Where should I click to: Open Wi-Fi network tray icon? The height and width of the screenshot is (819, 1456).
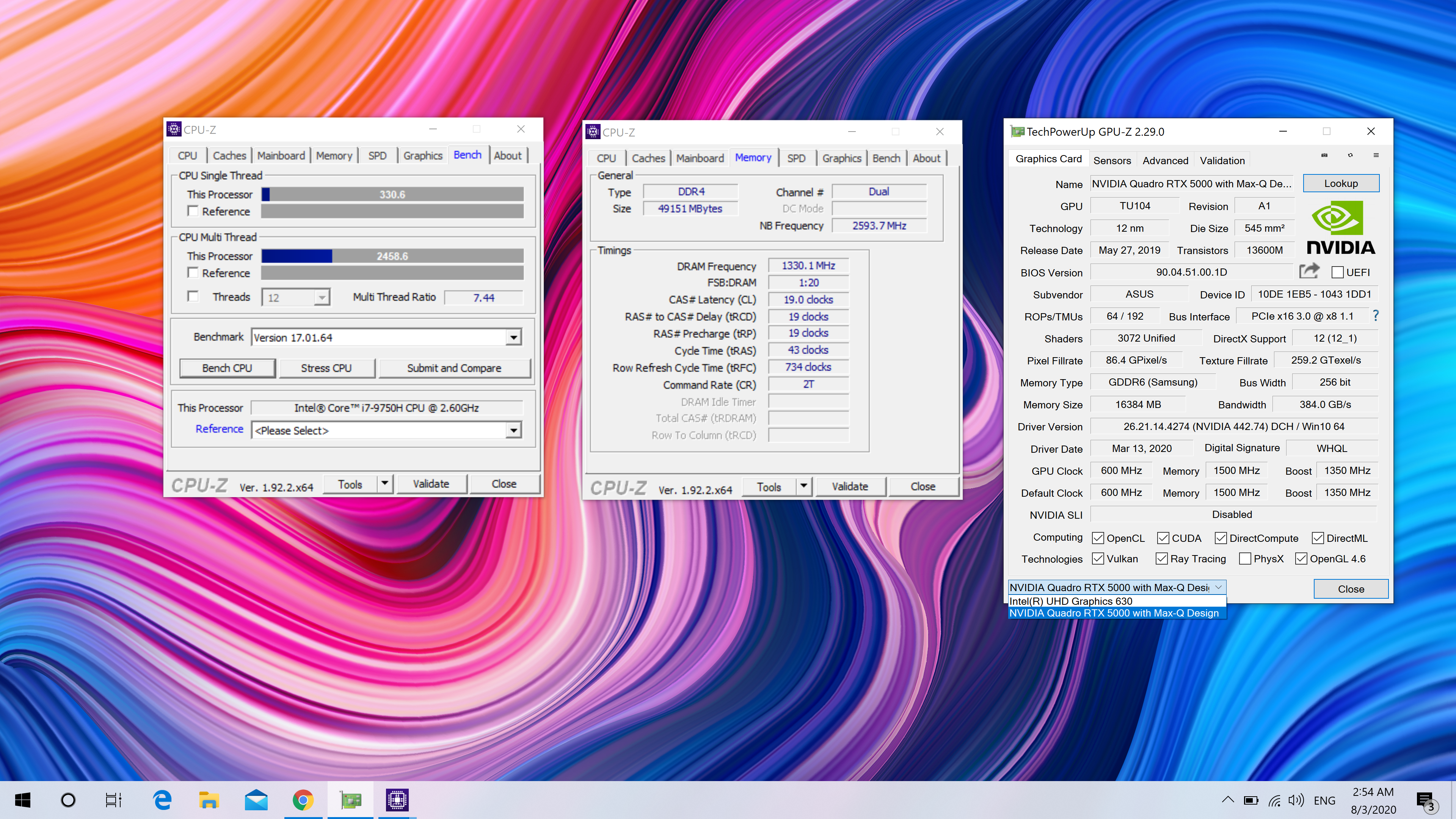[x=1274, y=800]
